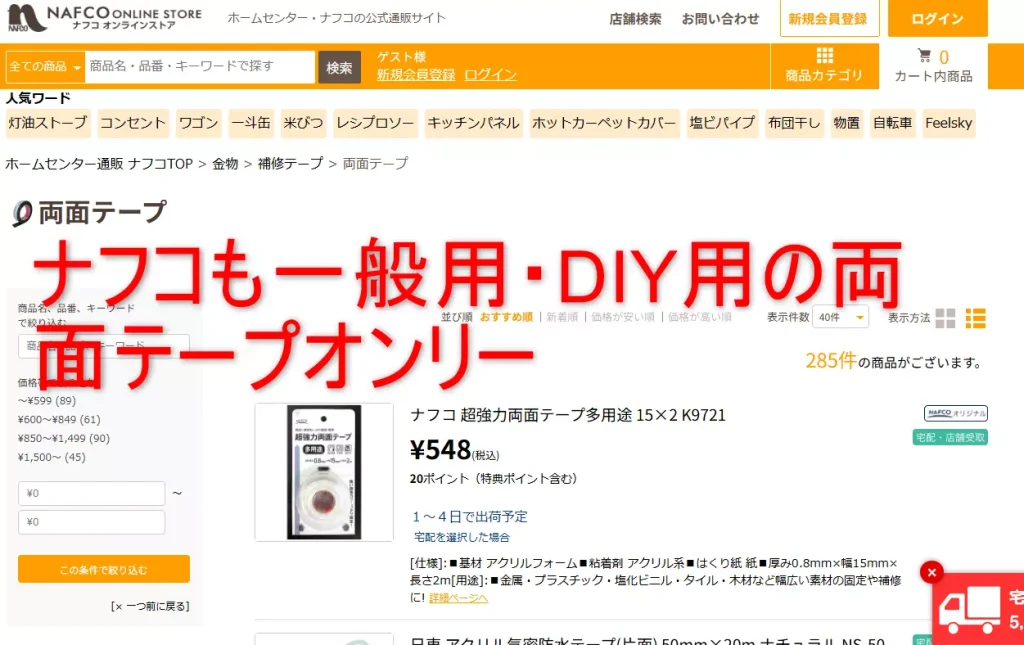Click the 検索 search button

(340, 67)
